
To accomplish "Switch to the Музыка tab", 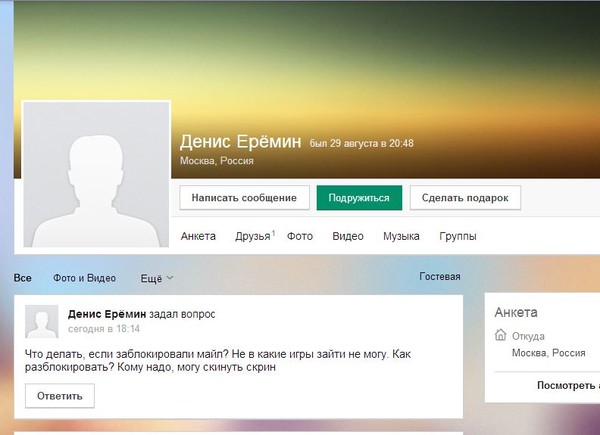I will coord(401,236).
